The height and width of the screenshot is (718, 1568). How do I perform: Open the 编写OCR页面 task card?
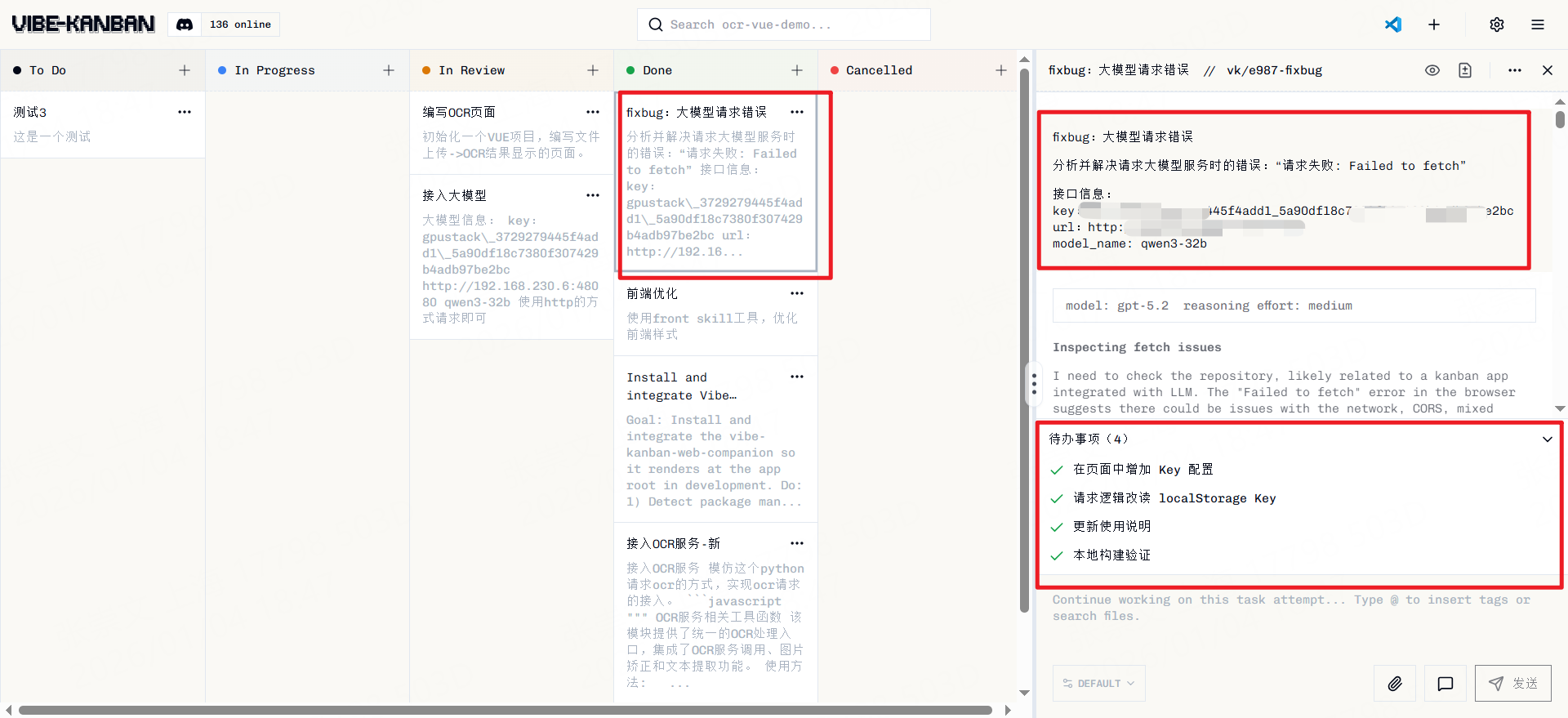511,132
